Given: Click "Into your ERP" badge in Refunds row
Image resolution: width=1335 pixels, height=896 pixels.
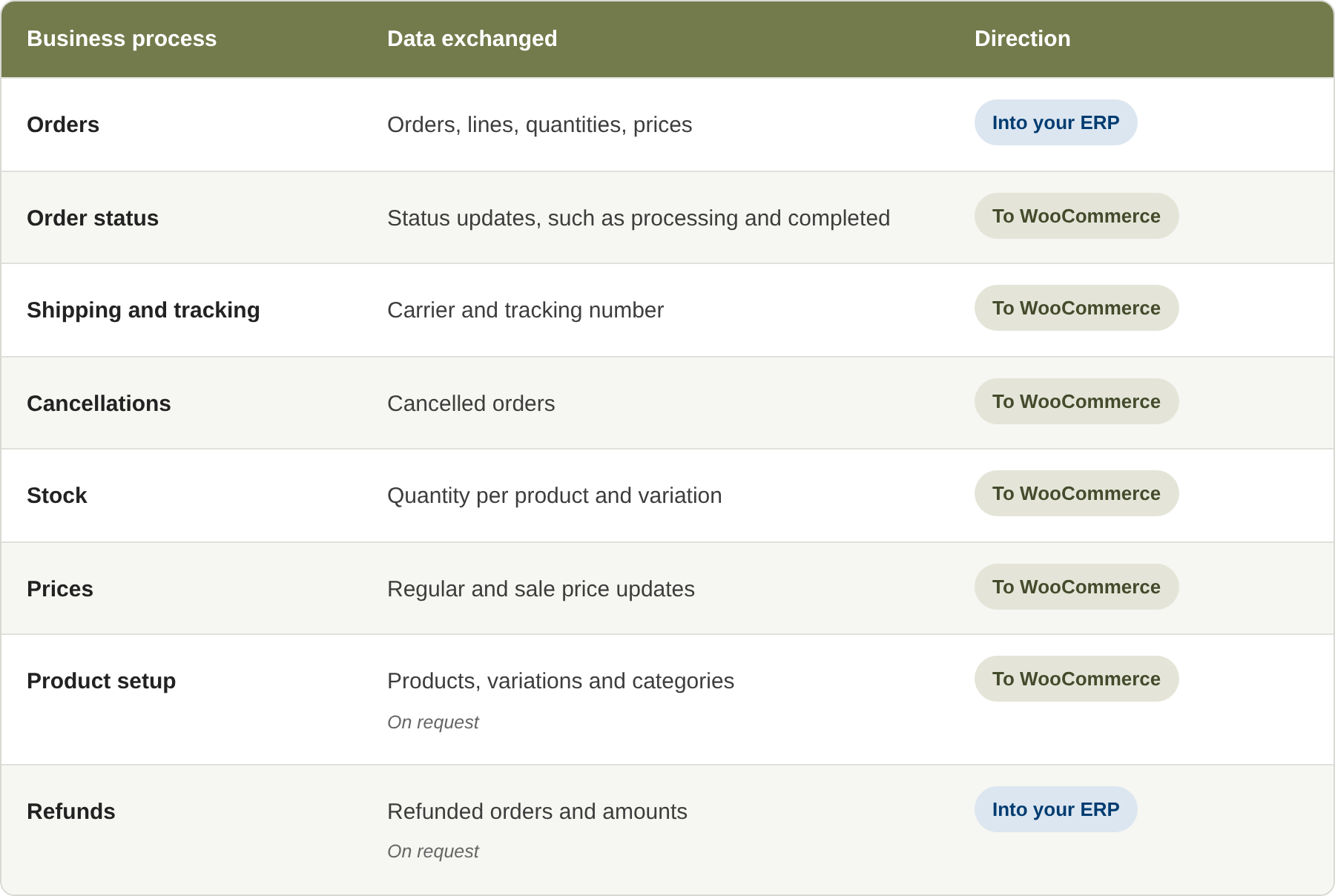Looking at the screenshot, I should 1056,809.
